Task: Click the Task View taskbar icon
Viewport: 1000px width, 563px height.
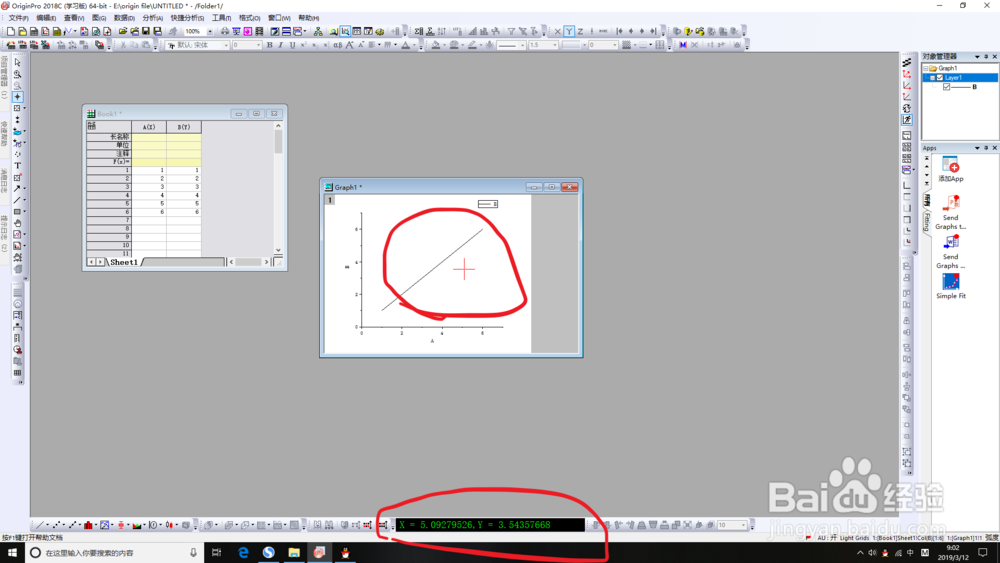Action: (217, 553)
